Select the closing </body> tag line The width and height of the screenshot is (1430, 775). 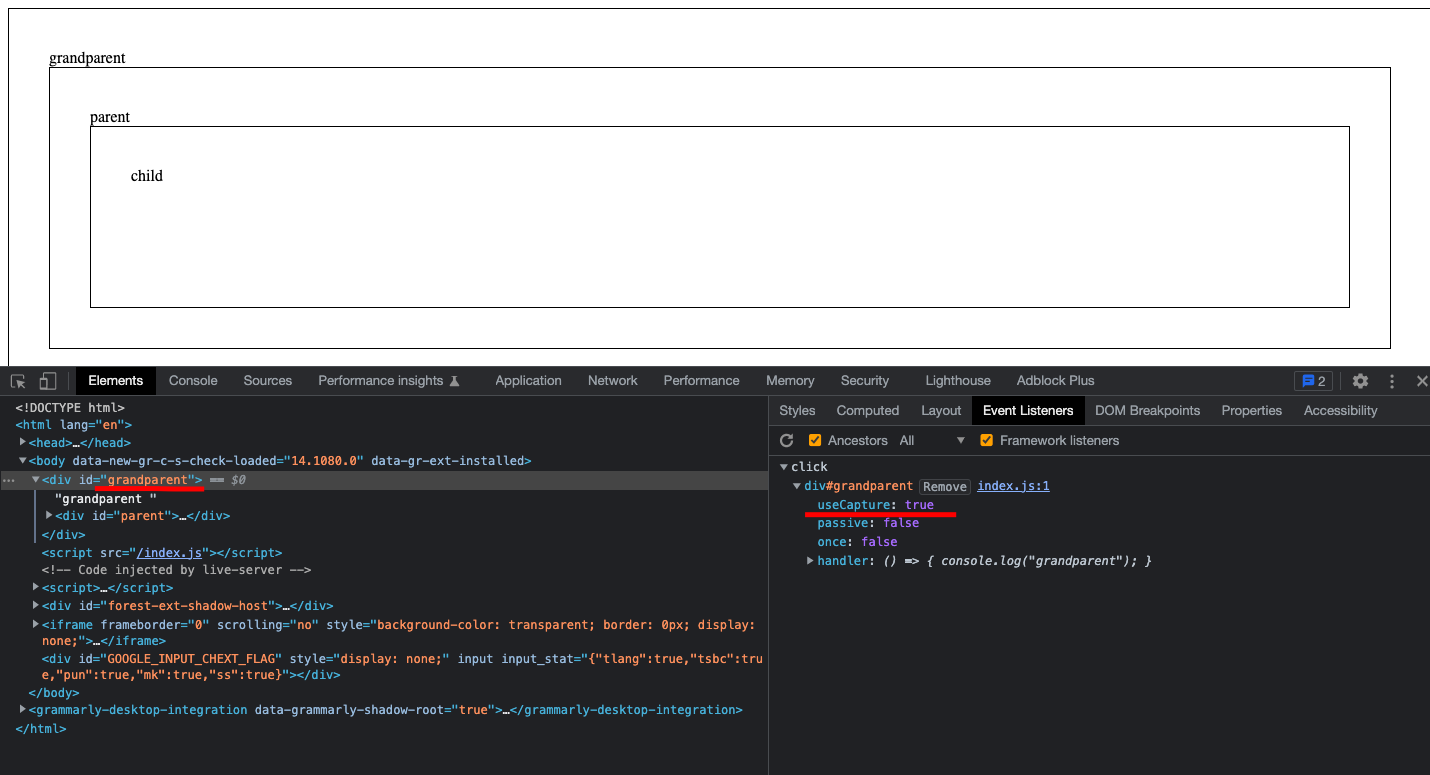point(54,692)
